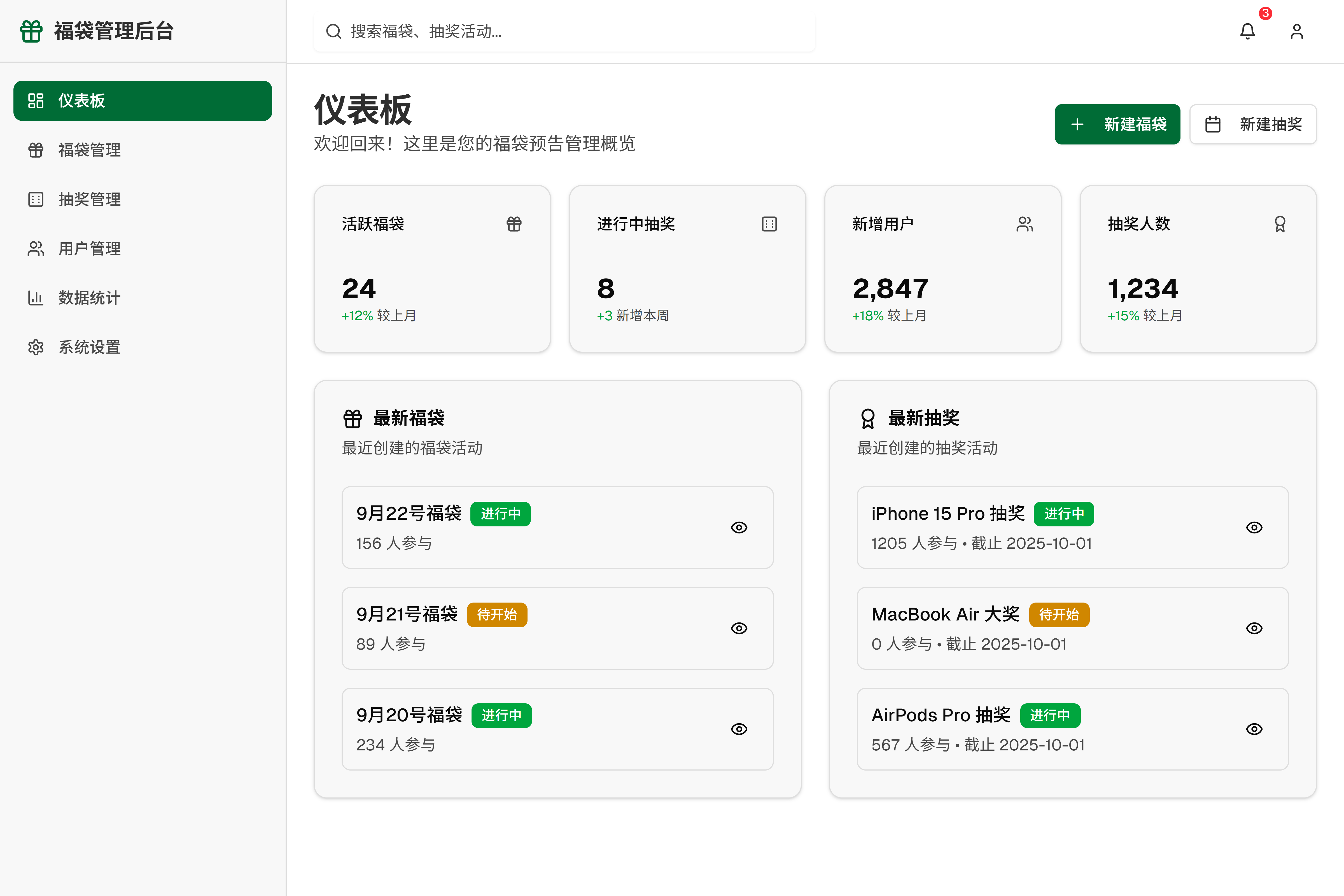Click dice icon in 进行中抽奖 card
The width and height of the screenshot is (1344, 896).
pos(769,224)
